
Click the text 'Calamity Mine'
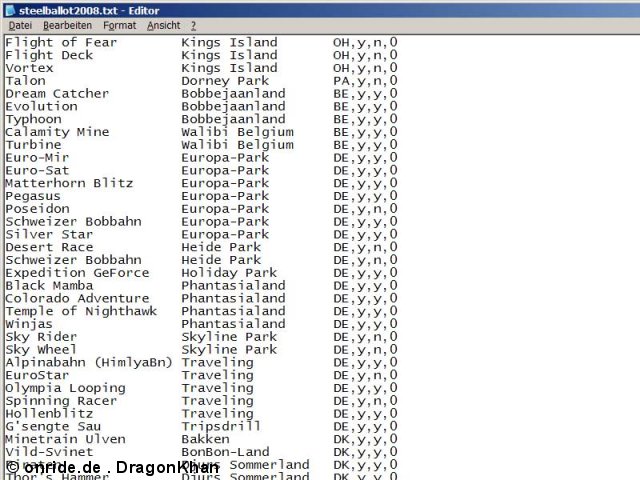pos(57,132)
